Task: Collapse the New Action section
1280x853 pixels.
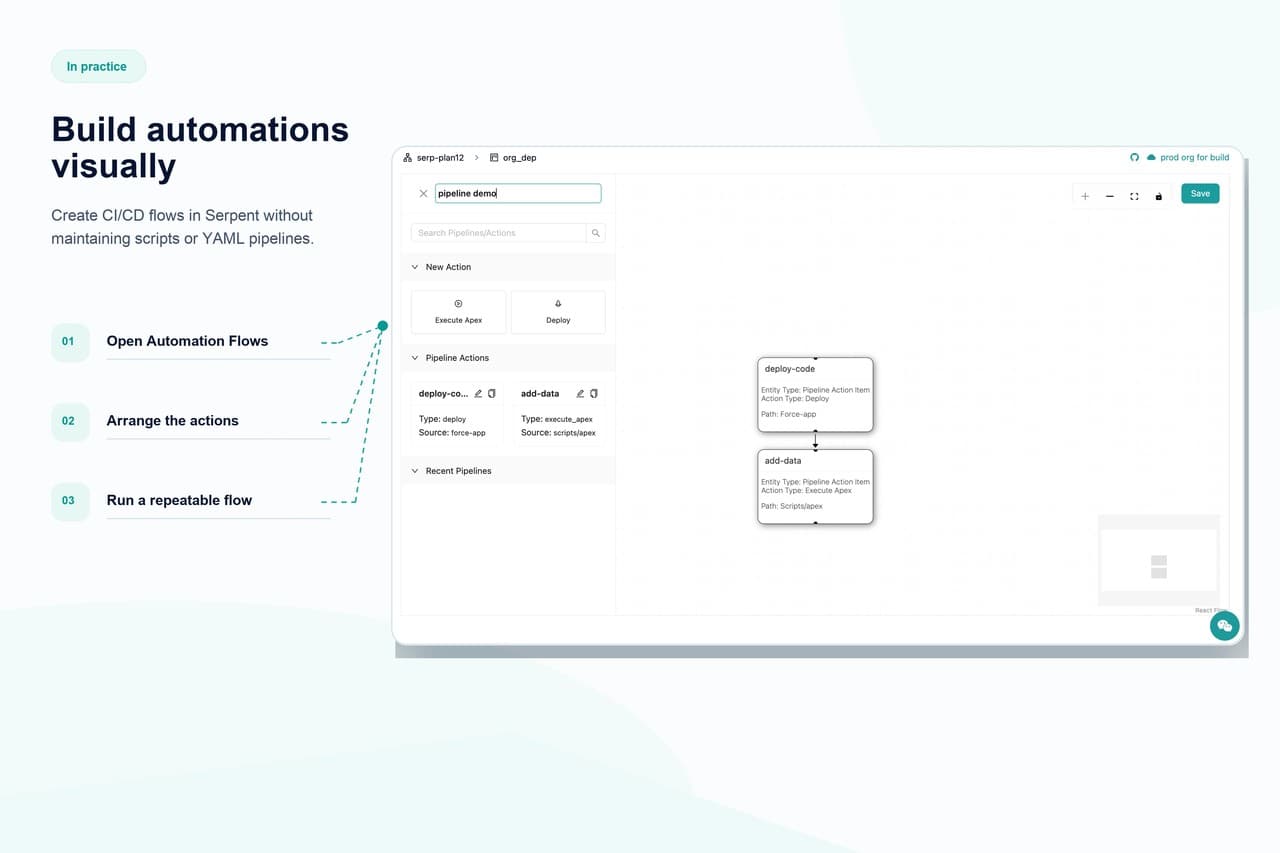Action: click(x=415, y=267)
